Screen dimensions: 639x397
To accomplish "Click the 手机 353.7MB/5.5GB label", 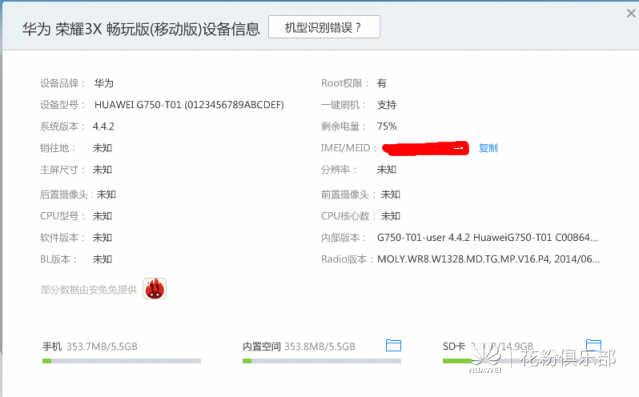I will point(90,346).
